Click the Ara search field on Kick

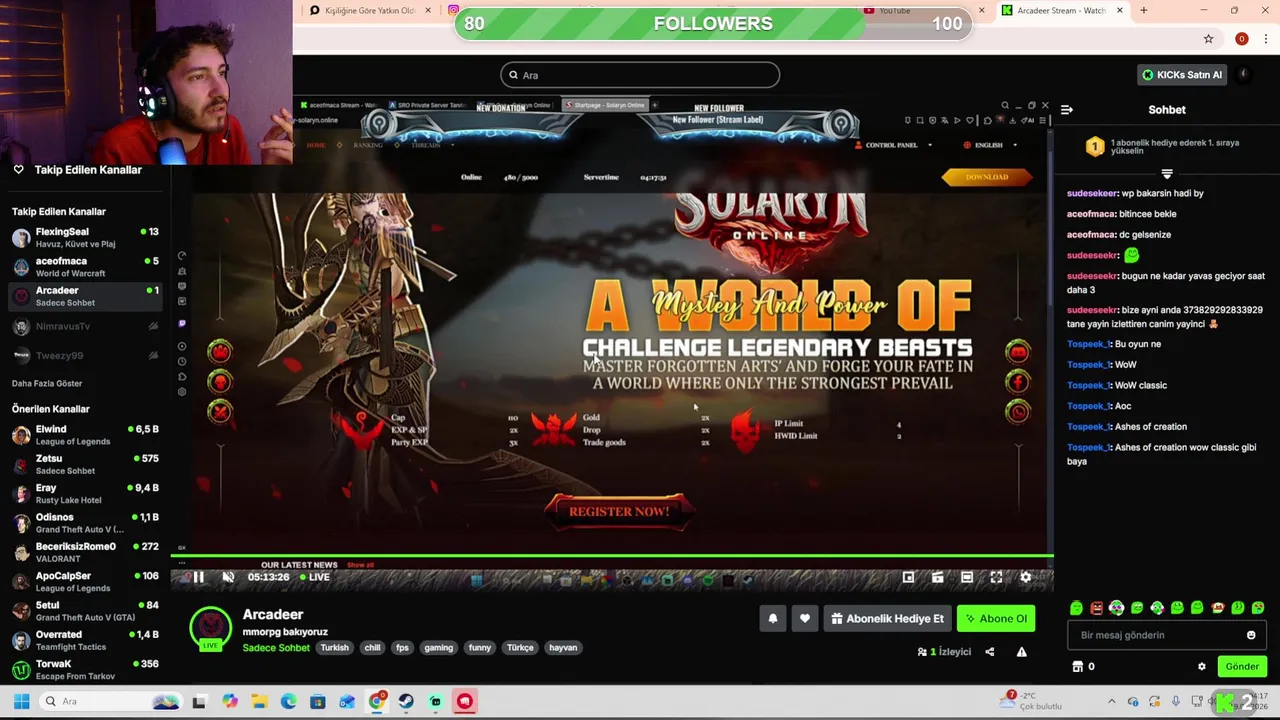point(640,75)
